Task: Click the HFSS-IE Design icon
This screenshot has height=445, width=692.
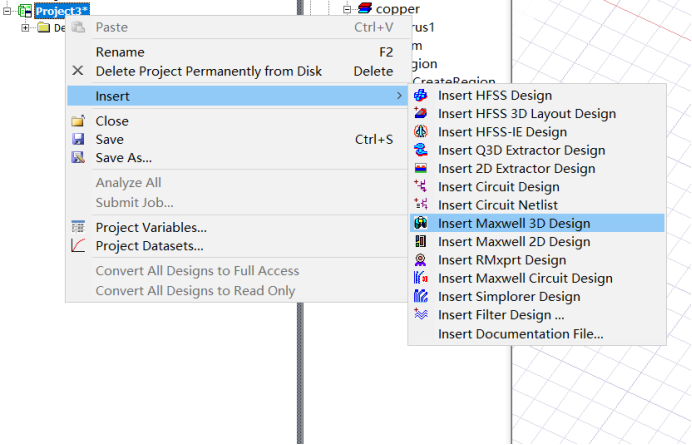Action: tap(421, 132)
